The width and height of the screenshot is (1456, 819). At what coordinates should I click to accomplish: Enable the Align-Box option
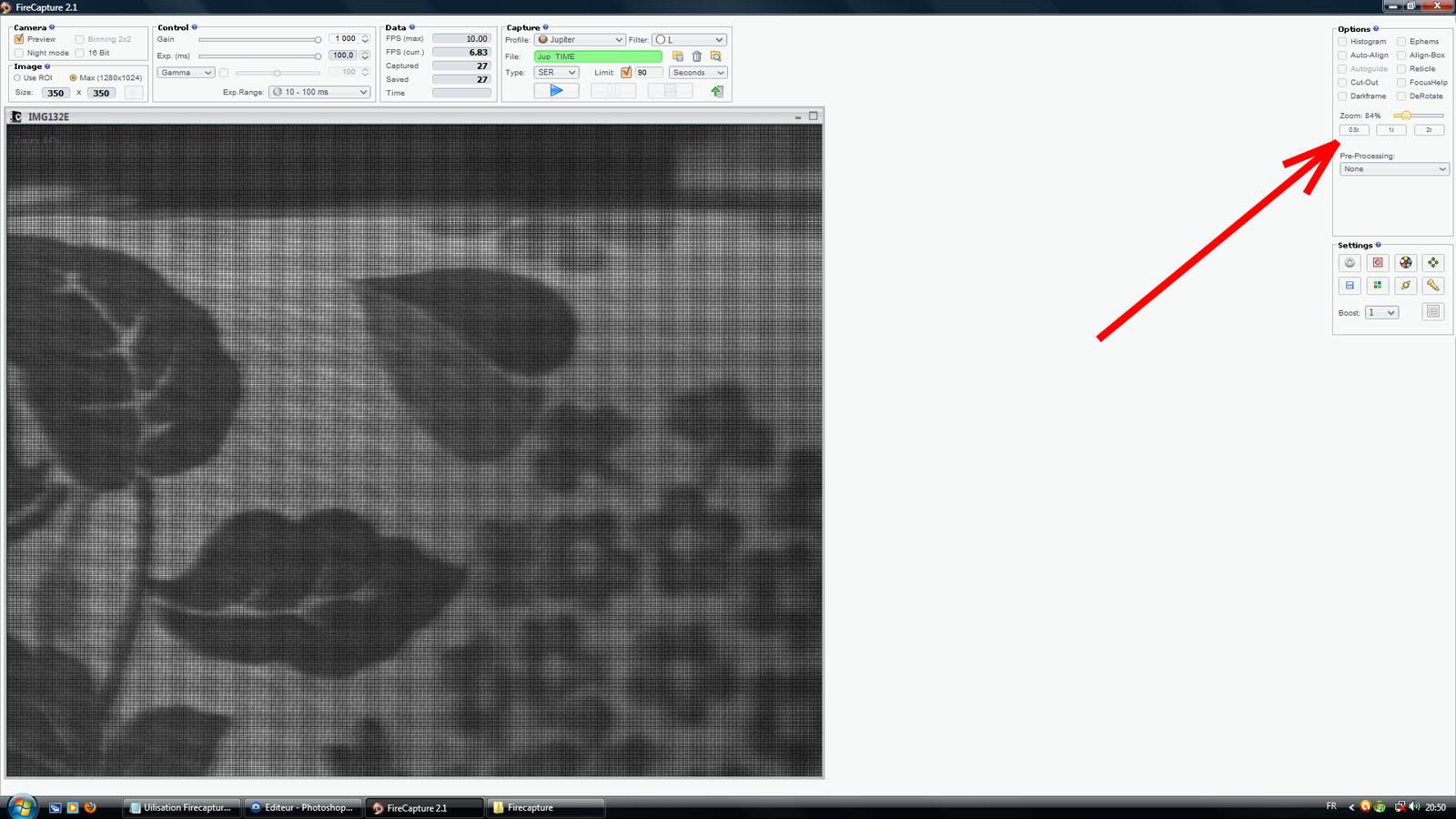(1401, 56)
